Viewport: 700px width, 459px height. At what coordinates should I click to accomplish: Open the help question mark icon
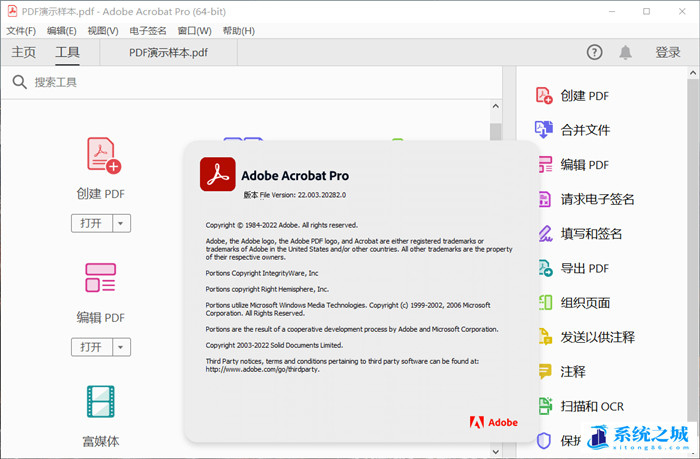coord(594,52)
